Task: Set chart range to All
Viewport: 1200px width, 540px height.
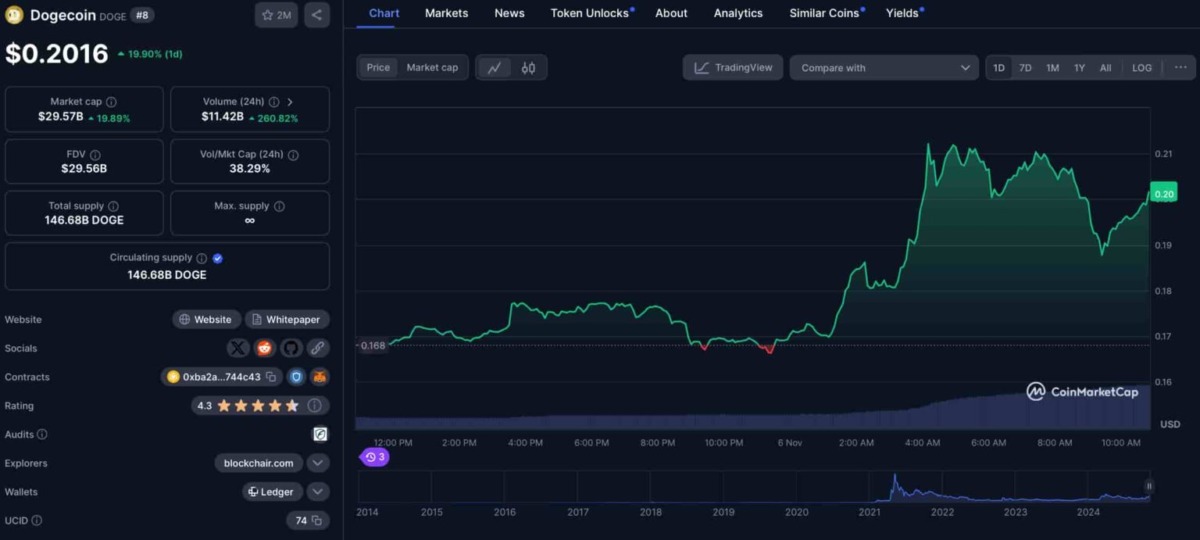Action: click(1105, 68)
